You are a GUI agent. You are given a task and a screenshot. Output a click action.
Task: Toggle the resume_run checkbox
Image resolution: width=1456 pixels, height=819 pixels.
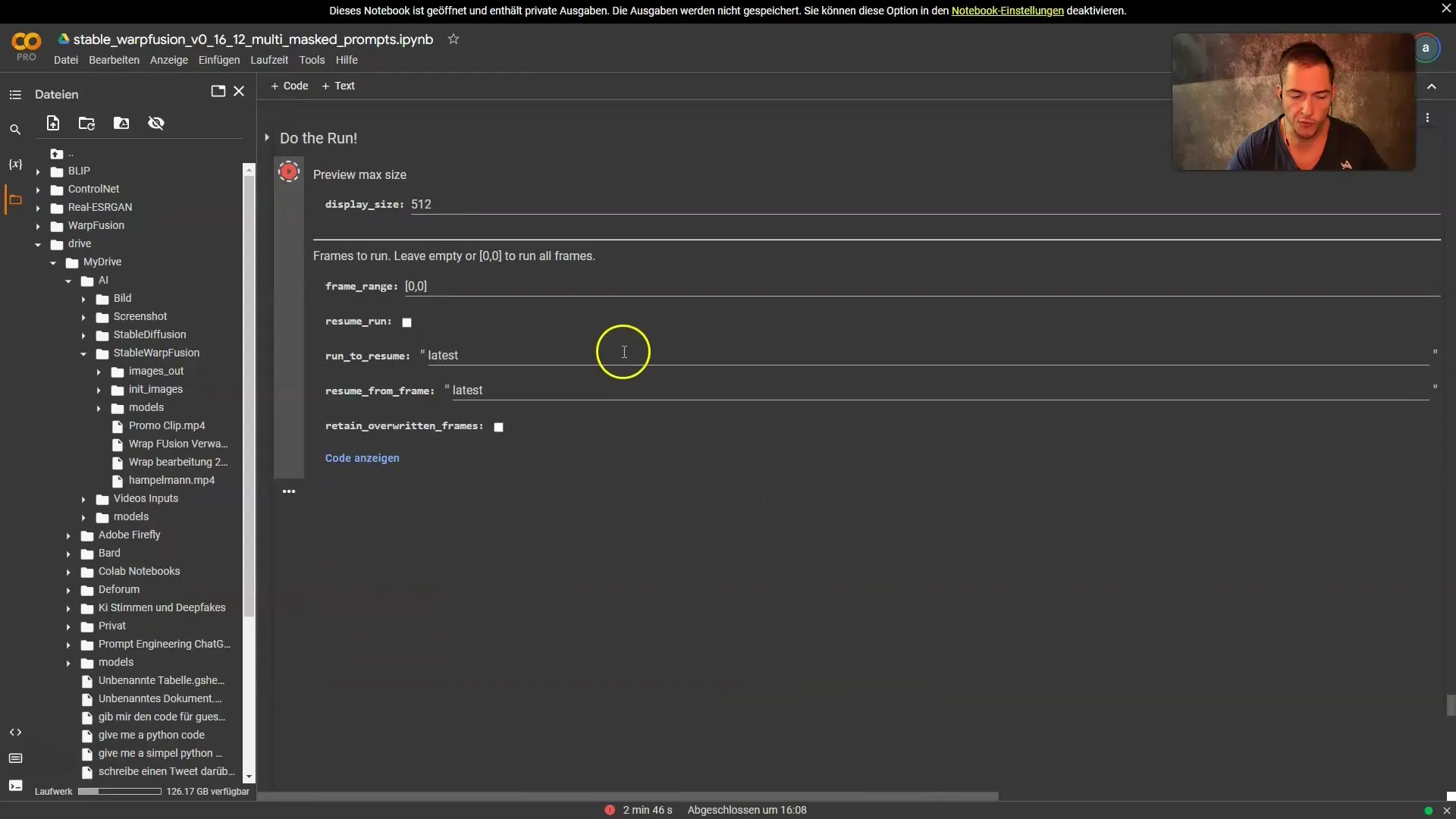[406, 321]
